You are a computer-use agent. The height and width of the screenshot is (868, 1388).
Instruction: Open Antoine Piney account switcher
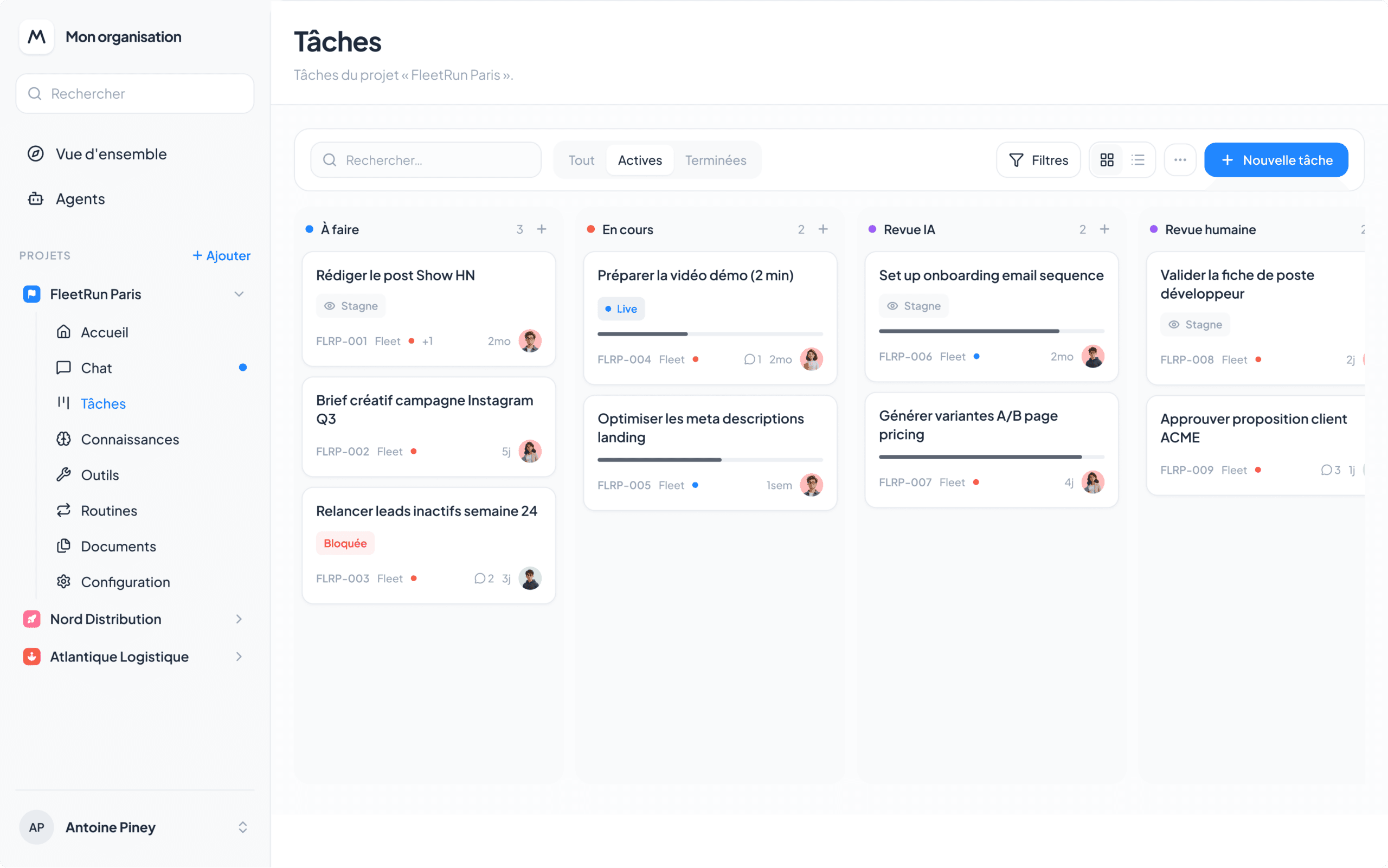coord(242,827)
